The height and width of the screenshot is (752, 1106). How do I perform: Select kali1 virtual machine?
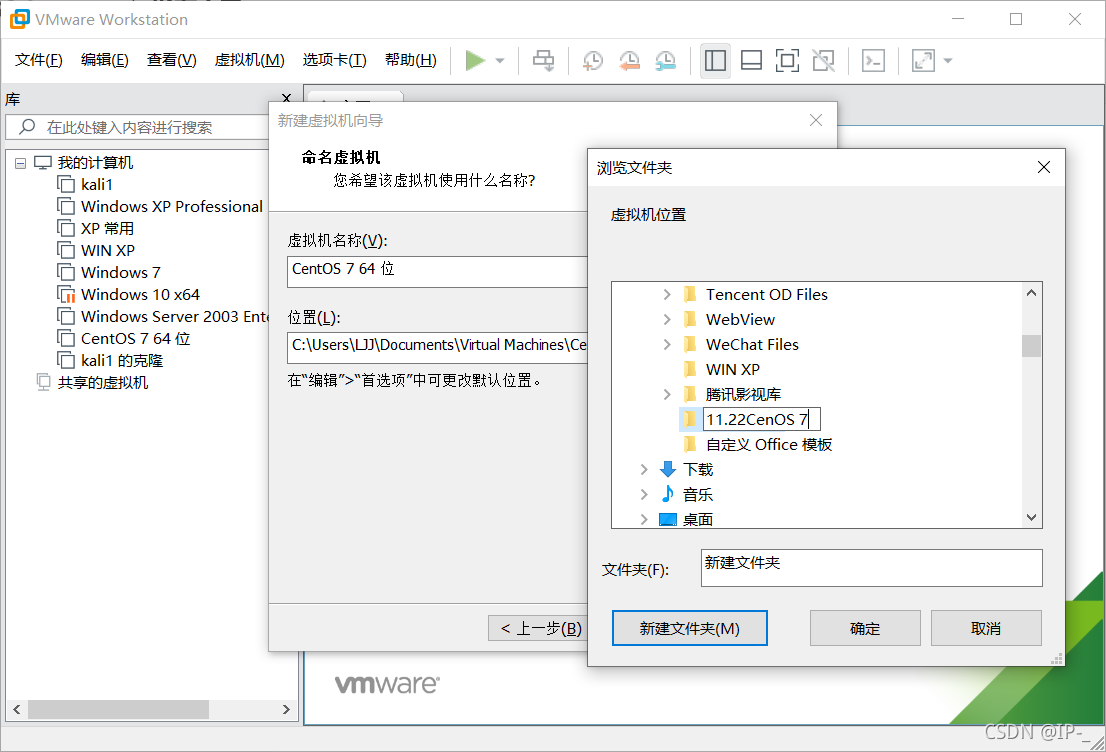[x=97, y=185]
